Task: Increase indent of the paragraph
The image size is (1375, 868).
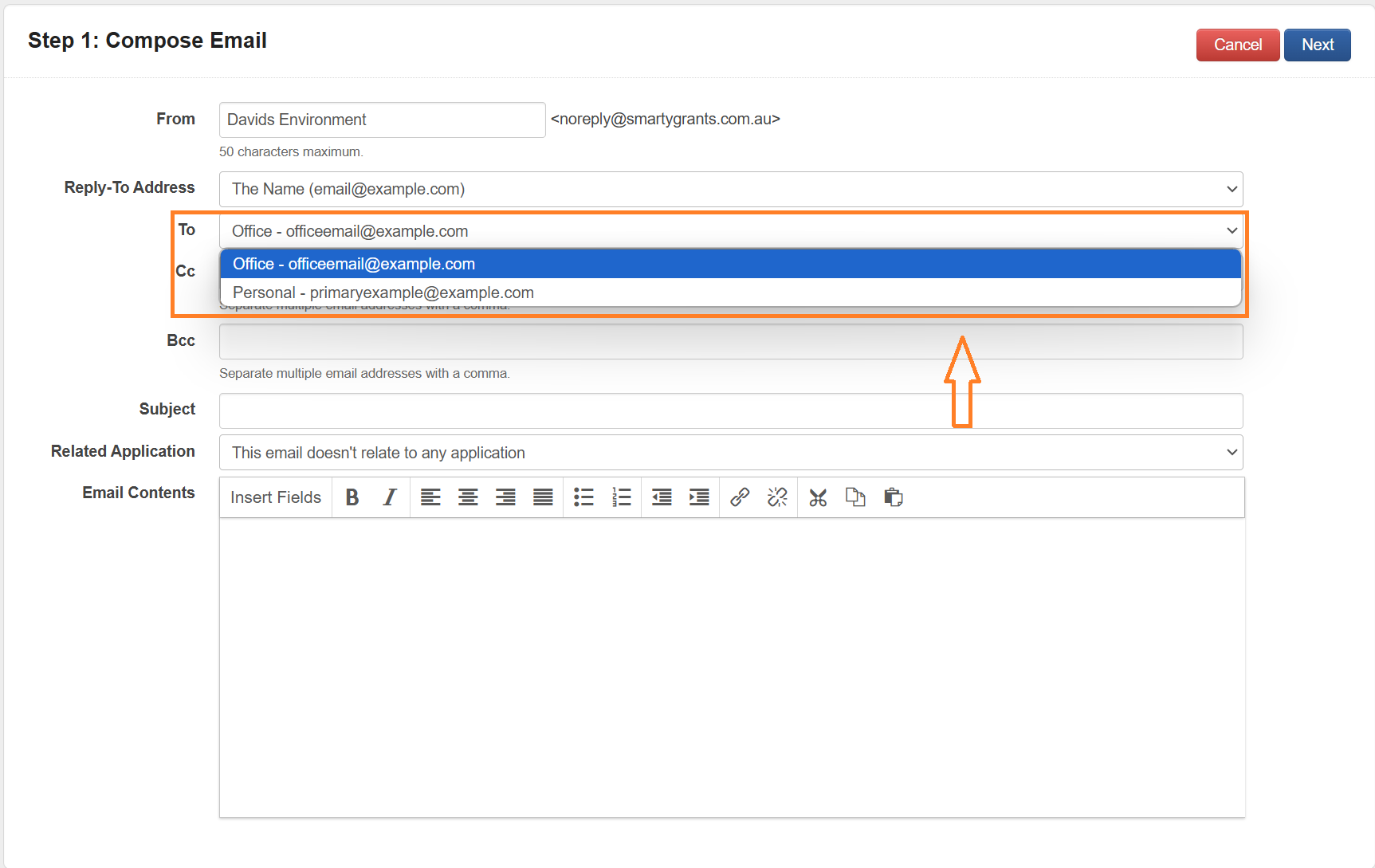Action: pyautogui.click(x=699, y=497)
